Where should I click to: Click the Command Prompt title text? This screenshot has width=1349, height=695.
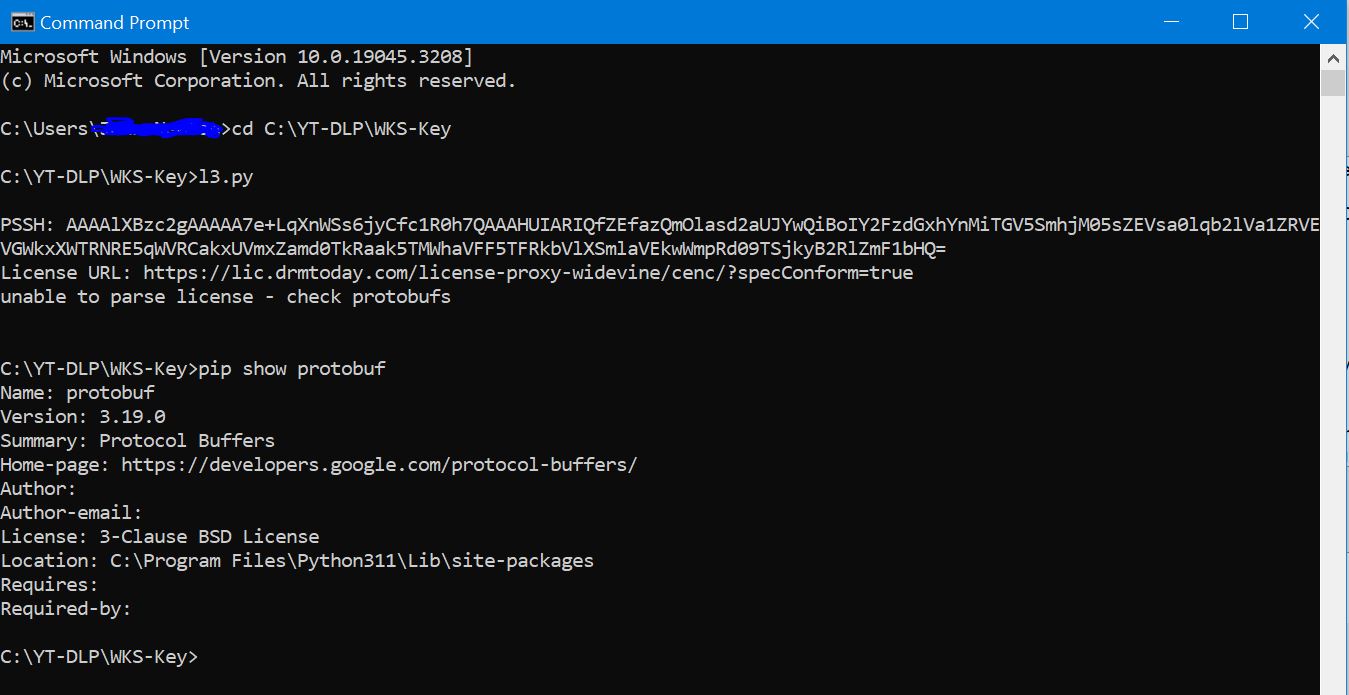click(x=114, y=22)
